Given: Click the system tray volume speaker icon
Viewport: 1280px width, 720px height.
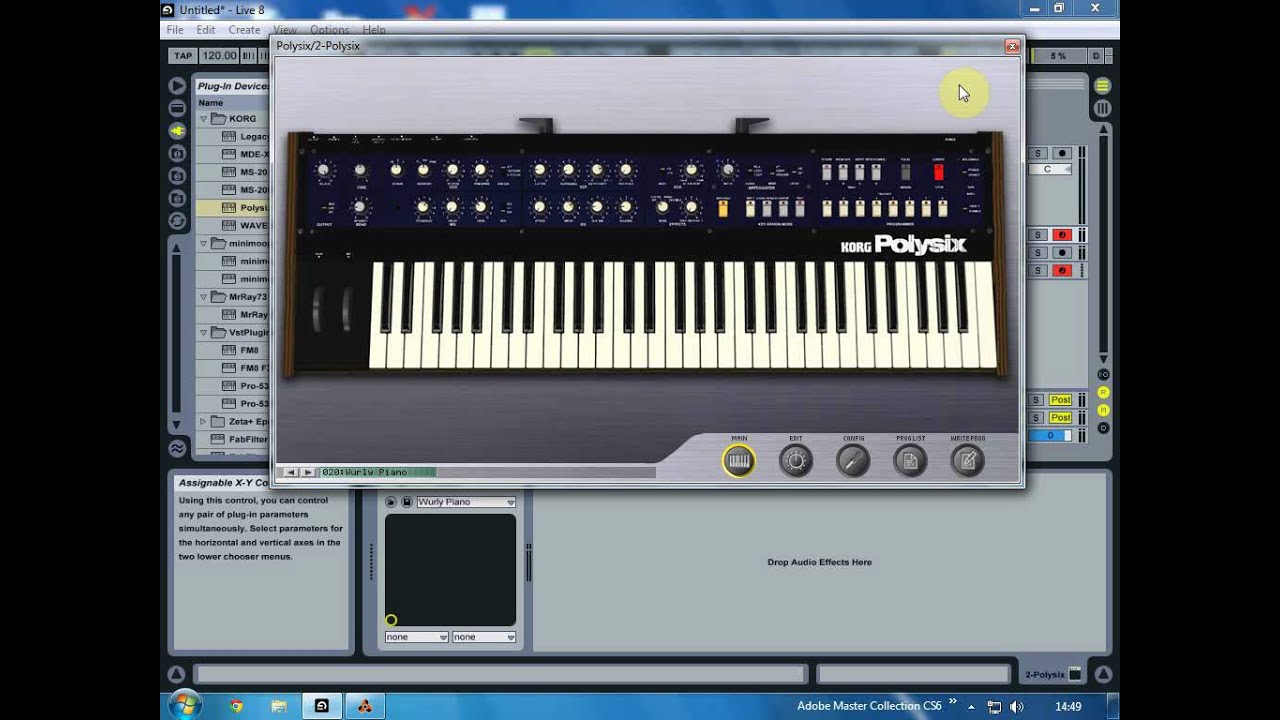Looking at the screenshot, I should pyautogui.click(x=1017, y=706).
